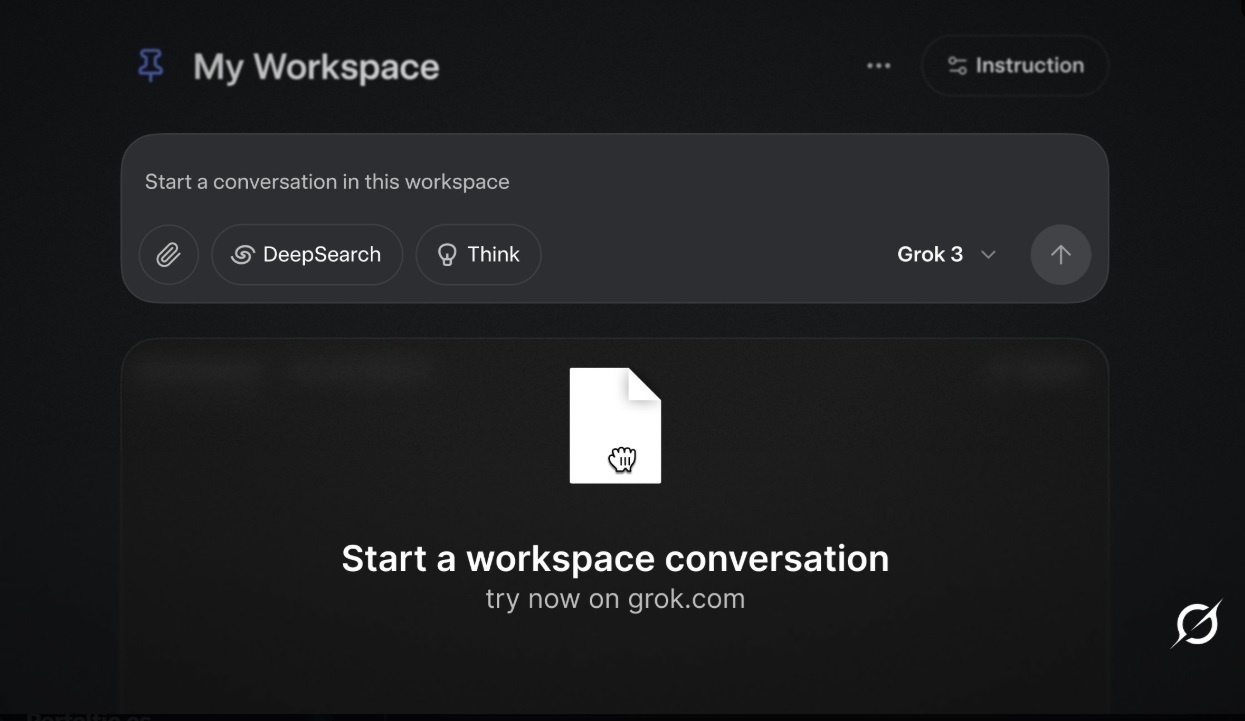Click the conversation input field
This screenshot has height=721, width=1245.
pyautogui.click(x=615, y=182)
